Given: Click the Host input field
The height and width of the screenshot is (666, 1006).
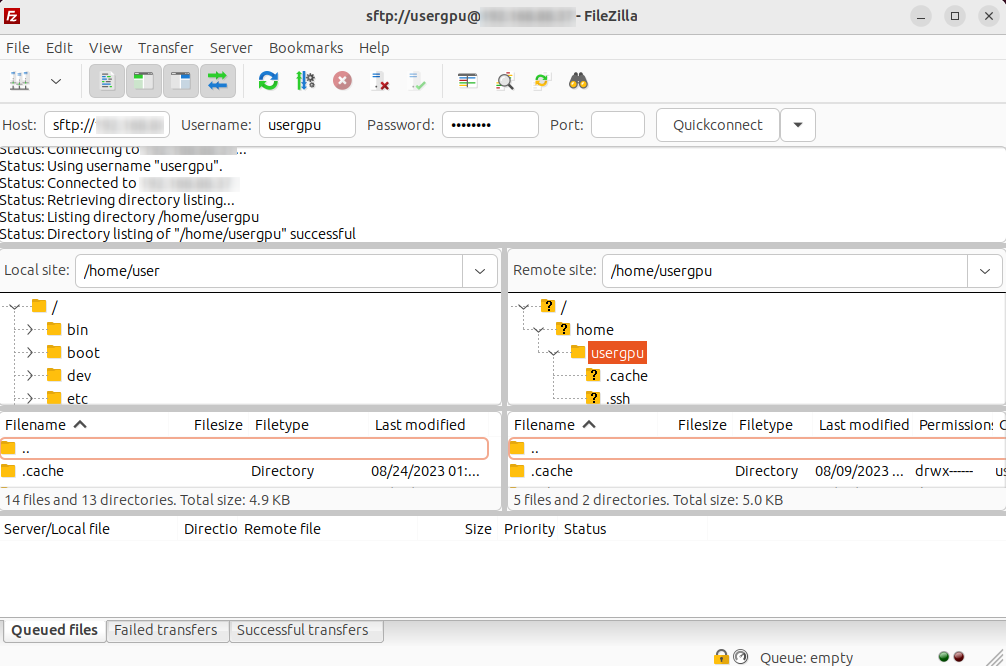Looking at the screenshot, I should pos(107,124).
